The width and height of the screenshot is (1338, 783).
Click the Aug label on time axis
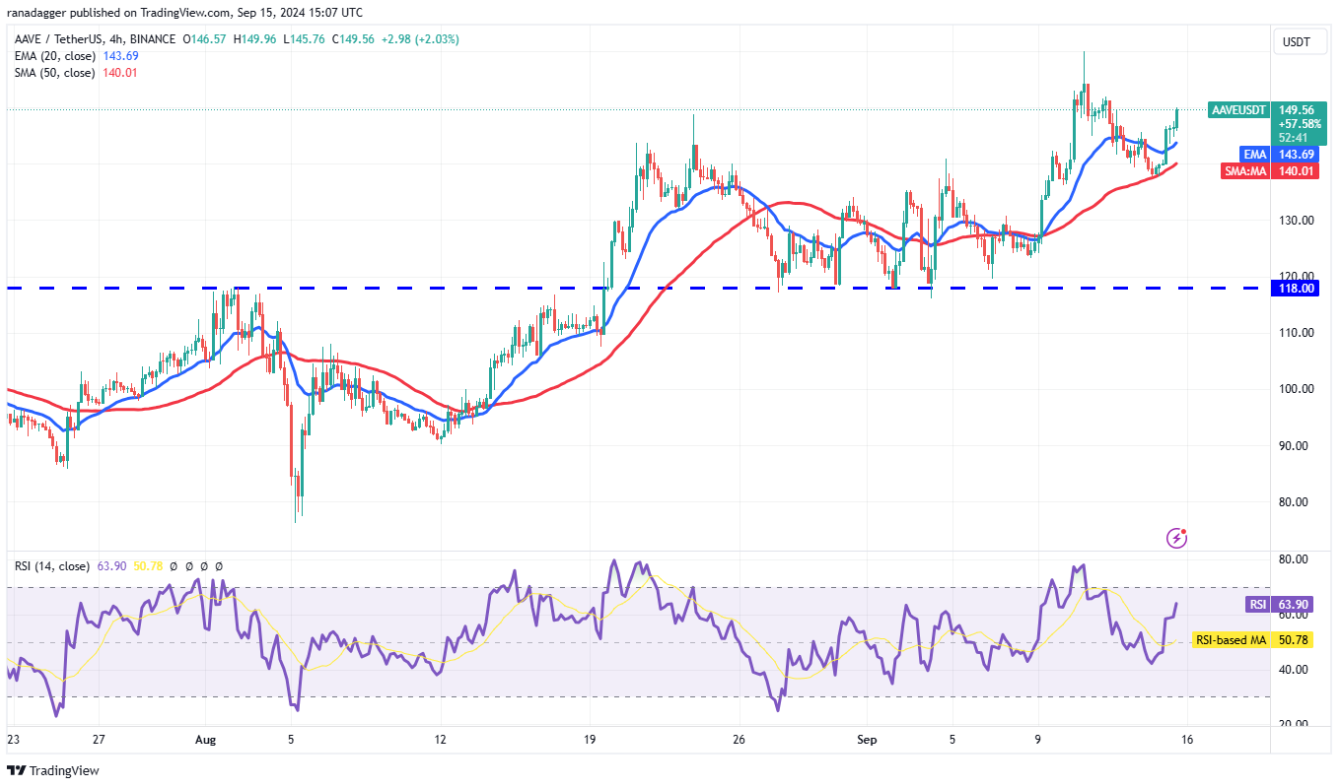pyautogui.click(x=204, y=742)
